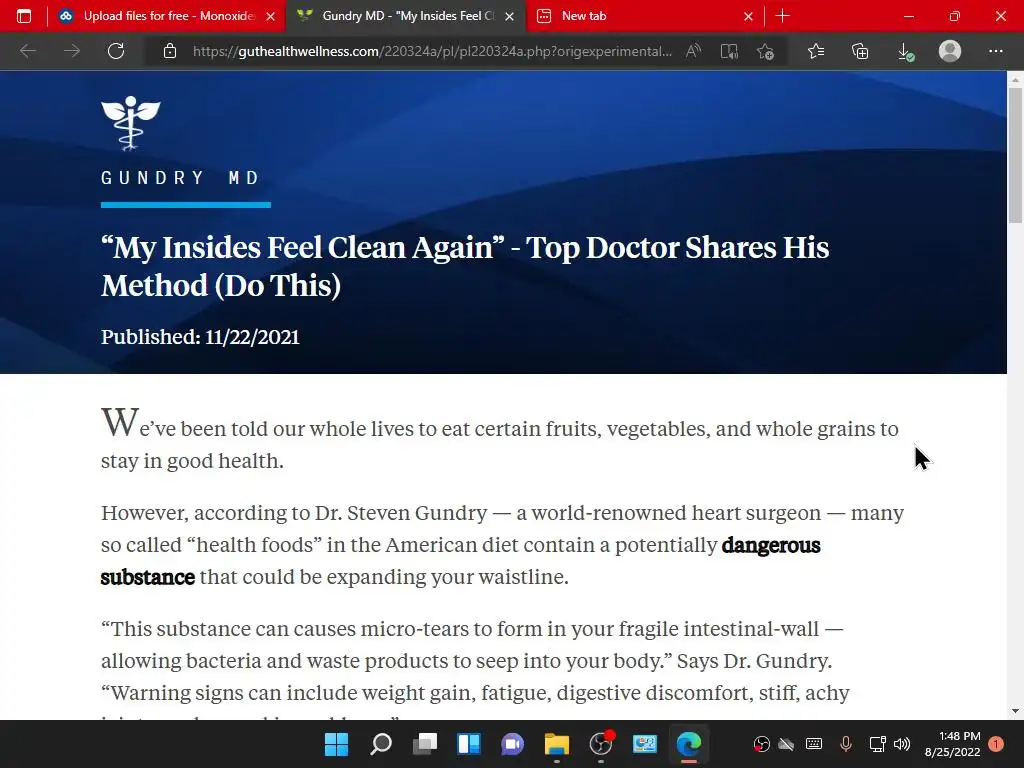The width and height of the screenshot is (1024, 768).
Task: Open the Favorites list
Action: pyautogui.click(x=816, y=51)
